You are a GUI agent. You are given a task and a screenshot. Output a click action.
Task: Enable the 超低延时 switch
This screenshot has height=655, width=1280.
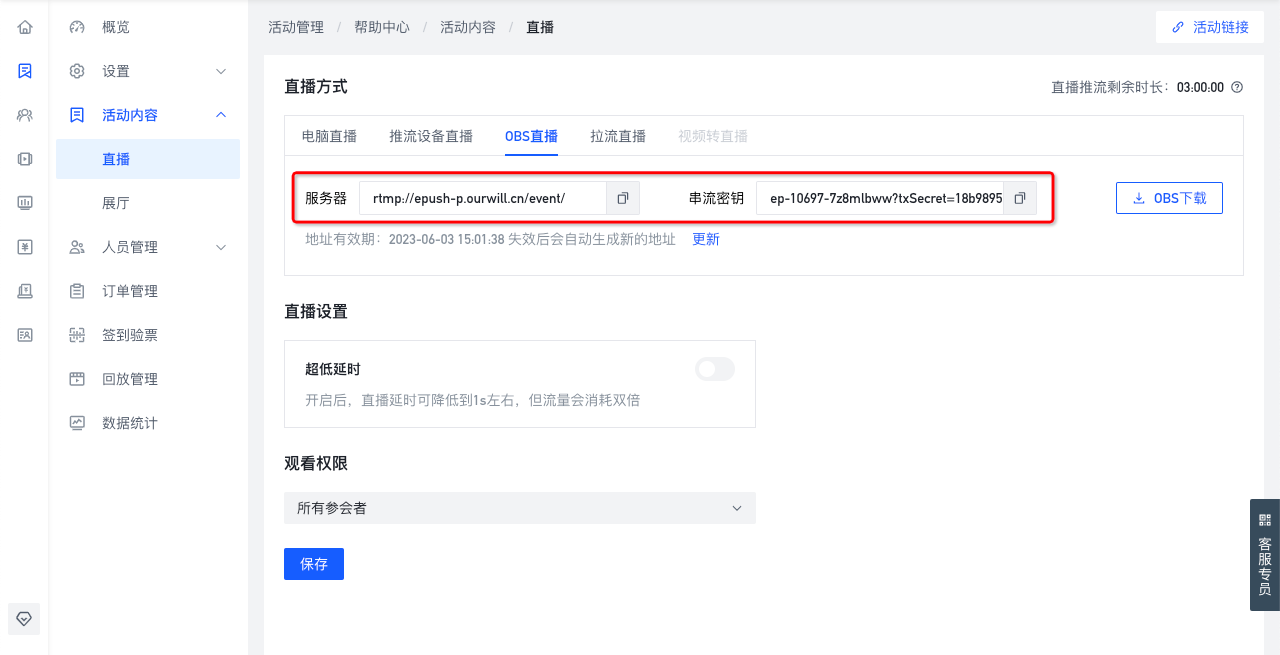tap(715, 369)
